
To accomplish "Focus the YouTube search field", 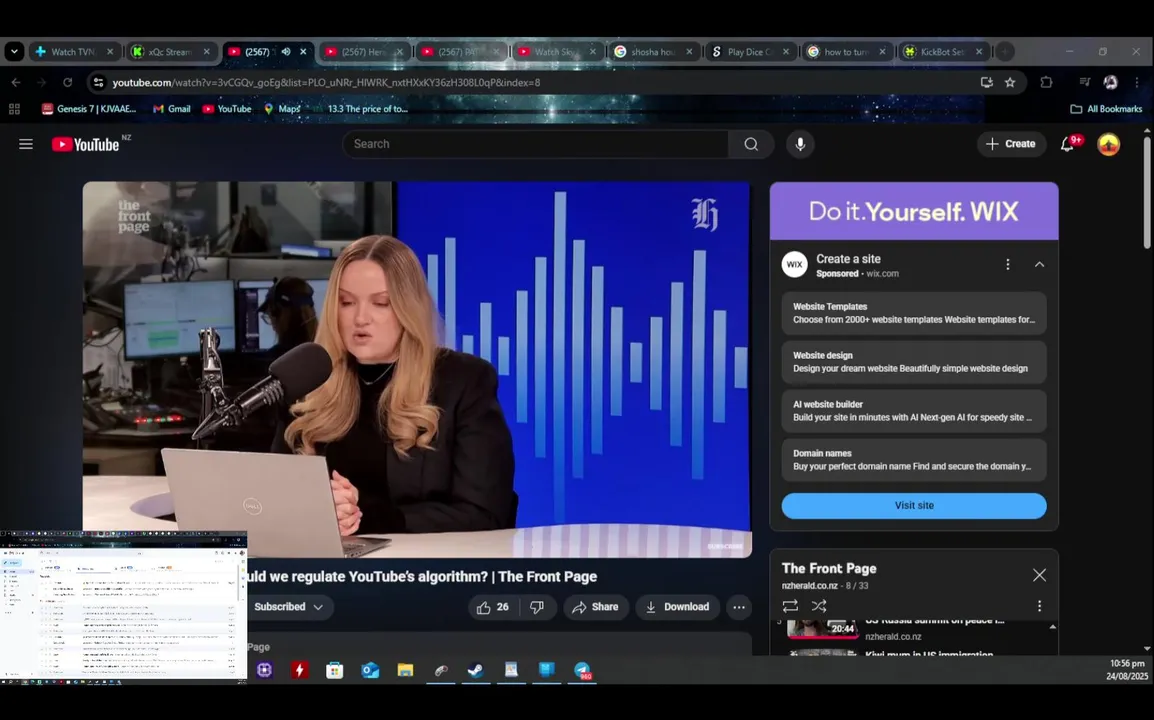I will tap(536, 144).
